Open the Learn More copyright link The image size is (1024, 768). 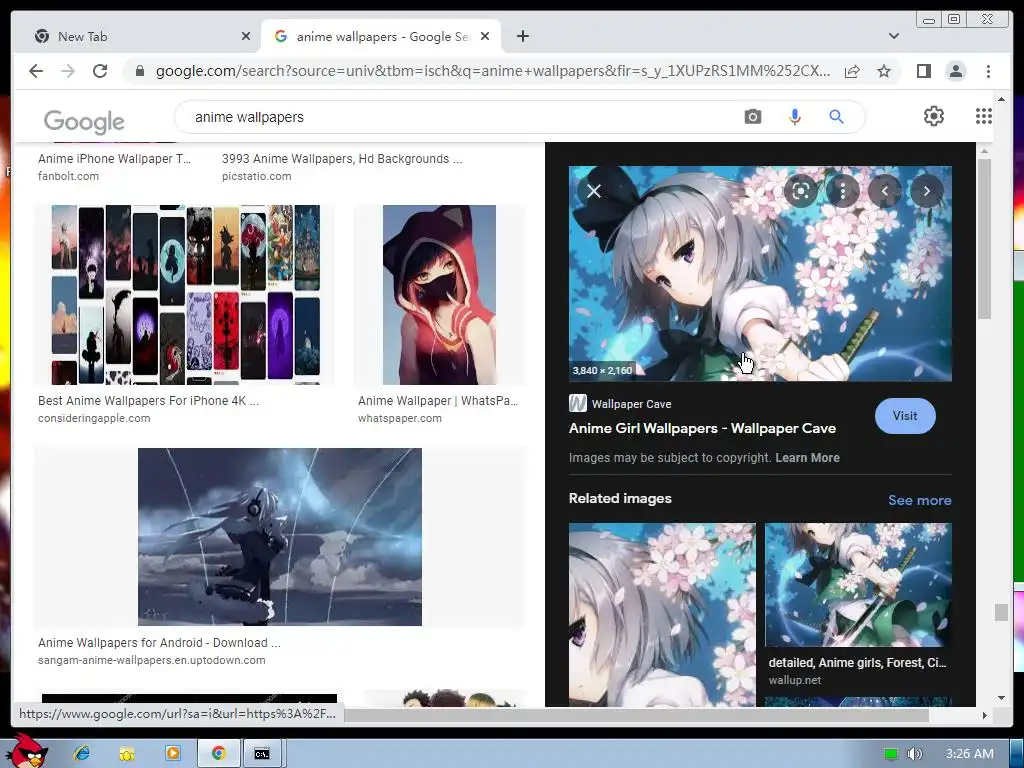point(807,458)
